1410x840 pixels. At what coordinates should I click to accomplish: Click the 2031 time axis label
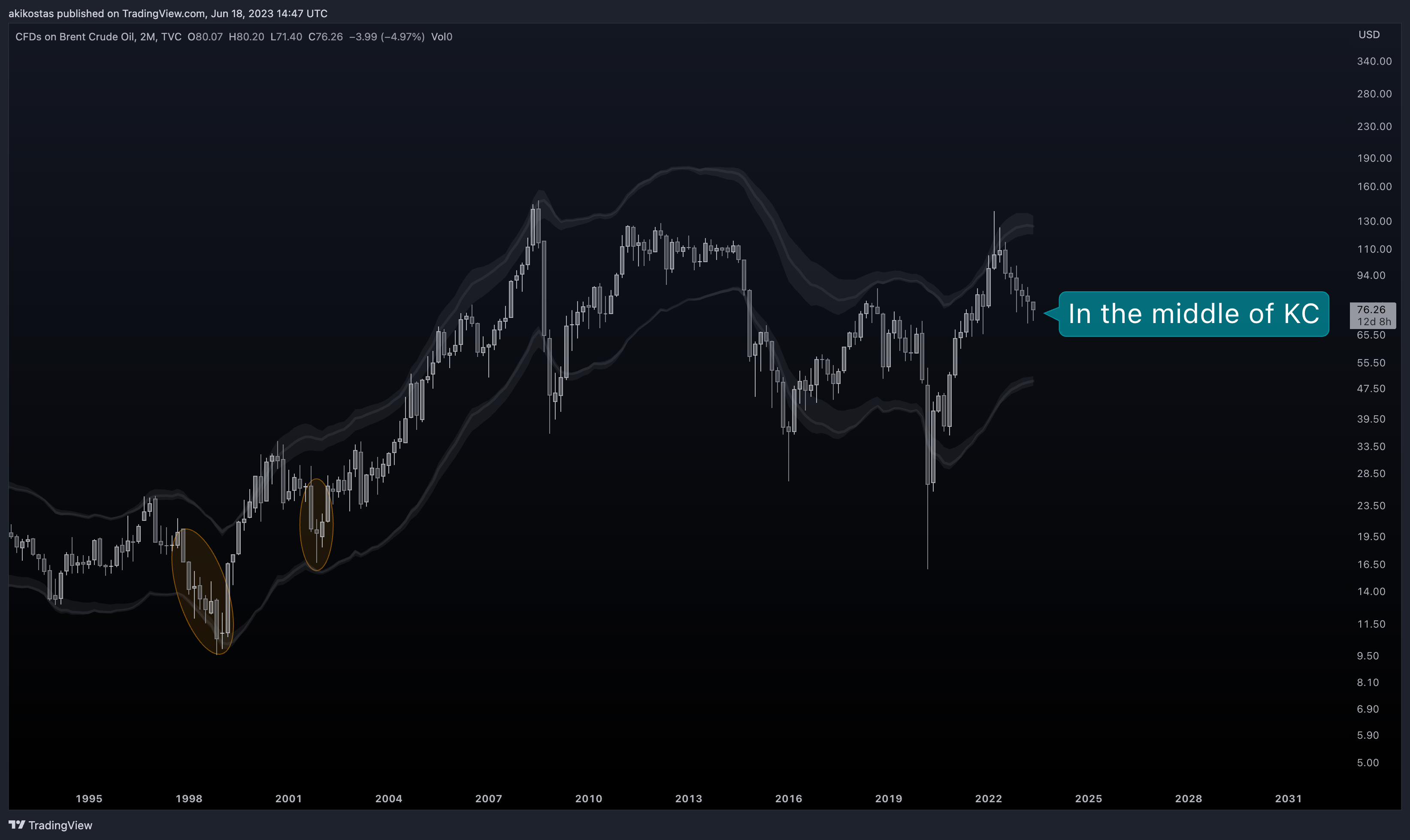pyautogui.click(x=1288, y=799)
